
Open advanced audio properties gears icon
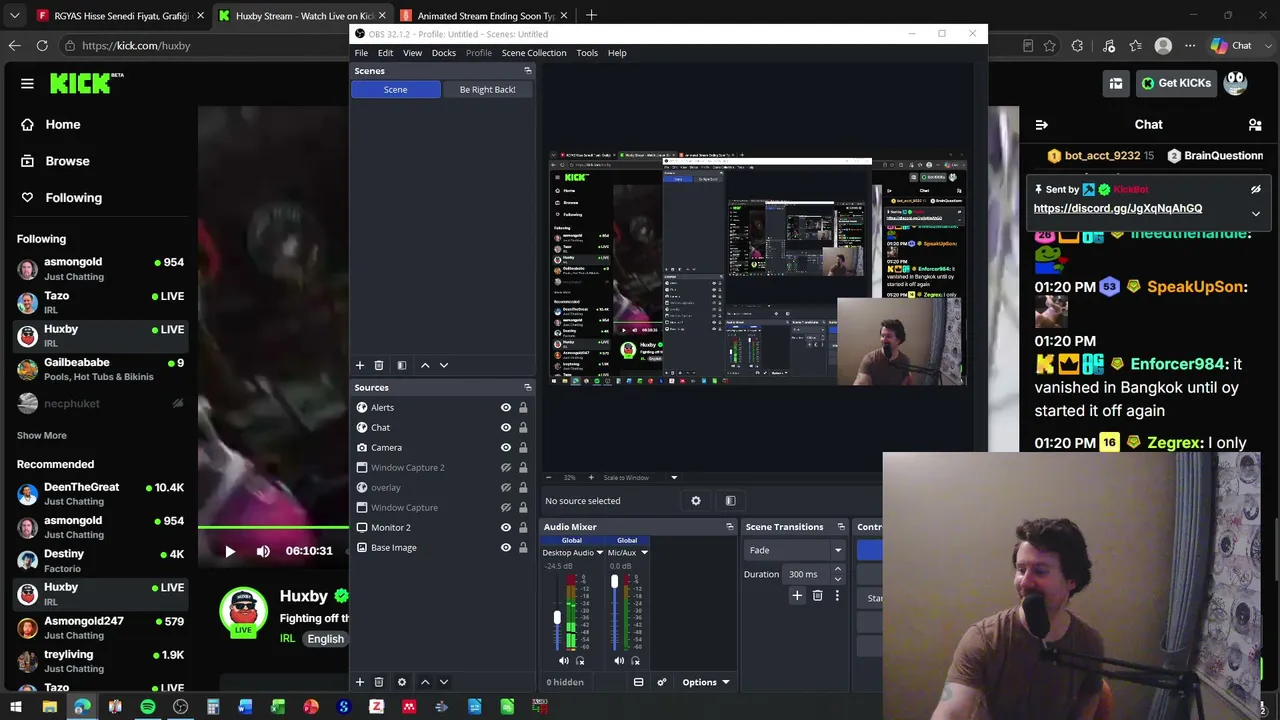661,682
